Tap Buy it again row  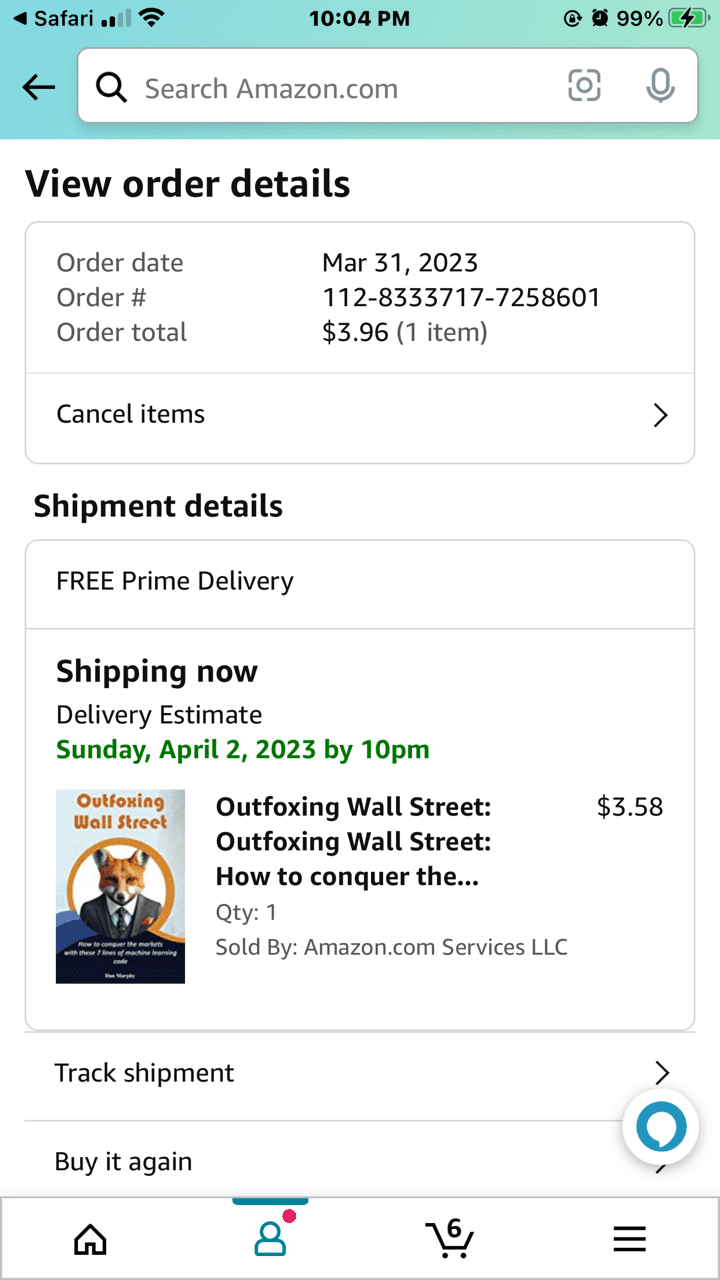click(x=123, y=1162)
